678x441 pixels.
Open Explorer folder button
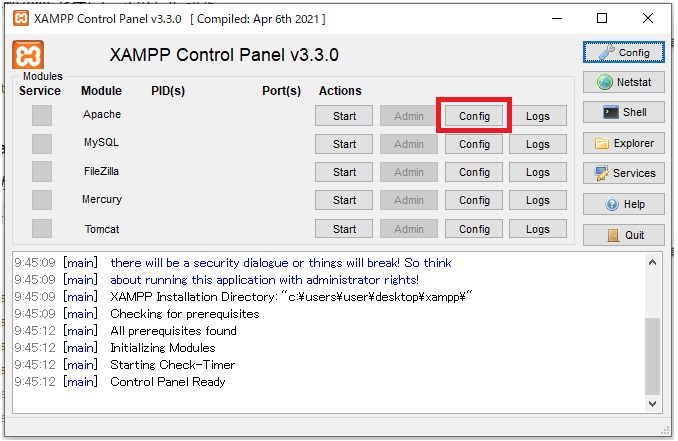(623, 143)
